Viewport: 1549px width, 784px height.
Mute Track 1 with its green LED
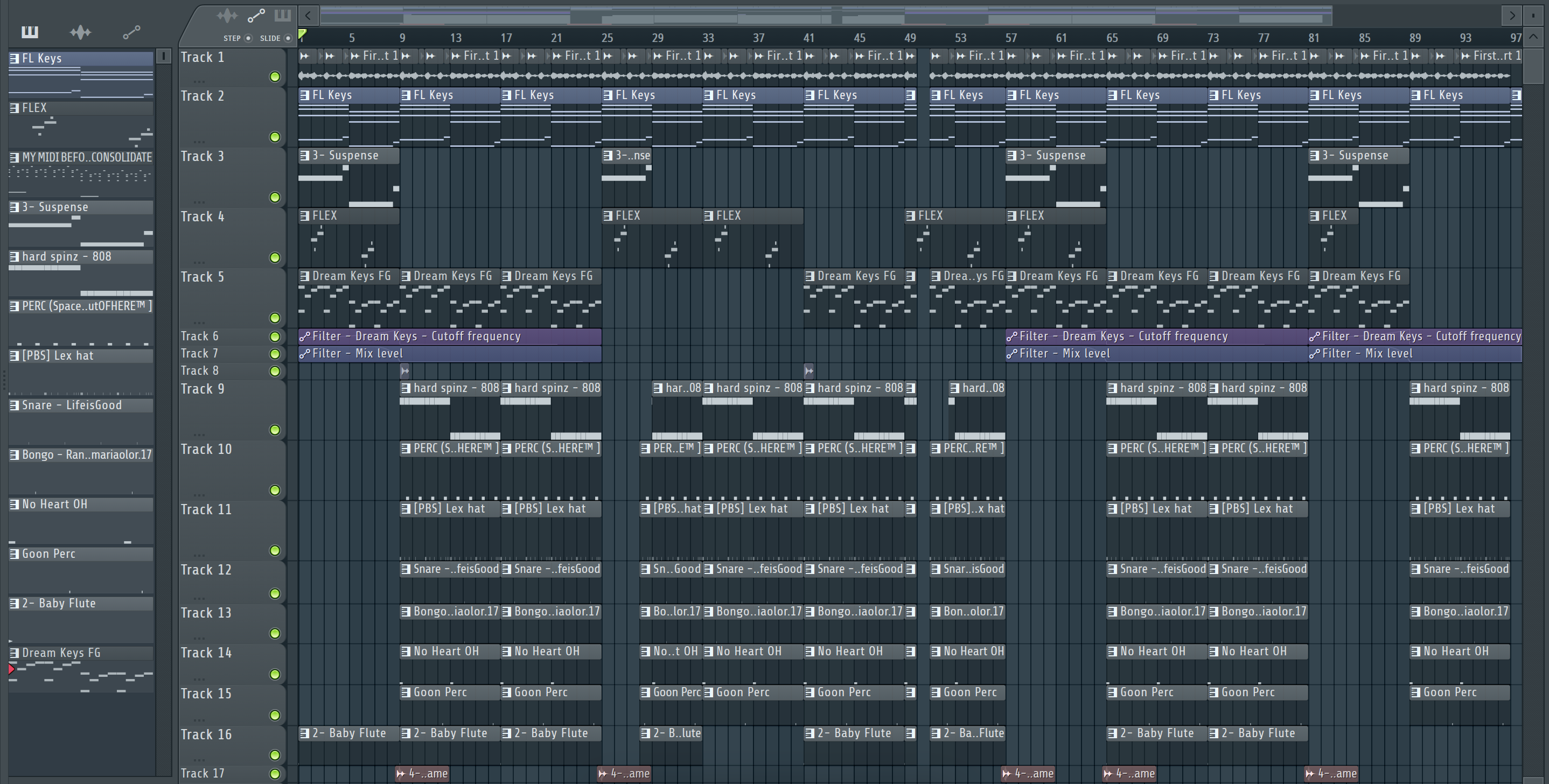click(x=275, y=76)
